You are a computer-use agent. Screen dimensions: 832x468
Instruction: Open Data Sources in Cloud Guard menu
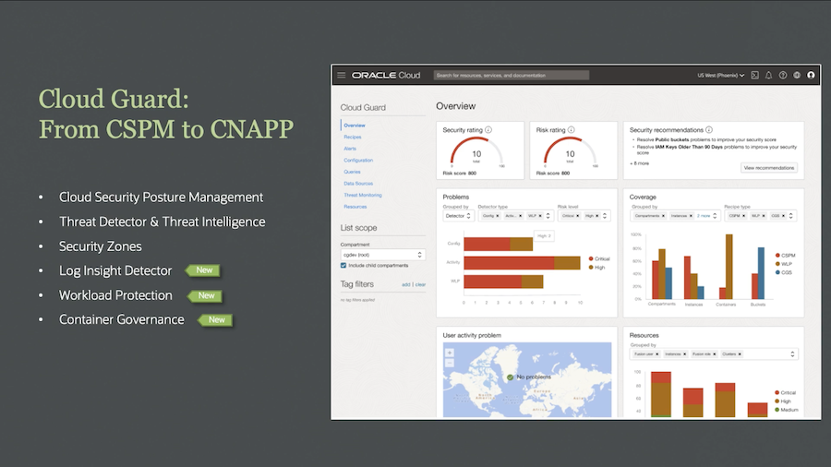click(358, 184)
